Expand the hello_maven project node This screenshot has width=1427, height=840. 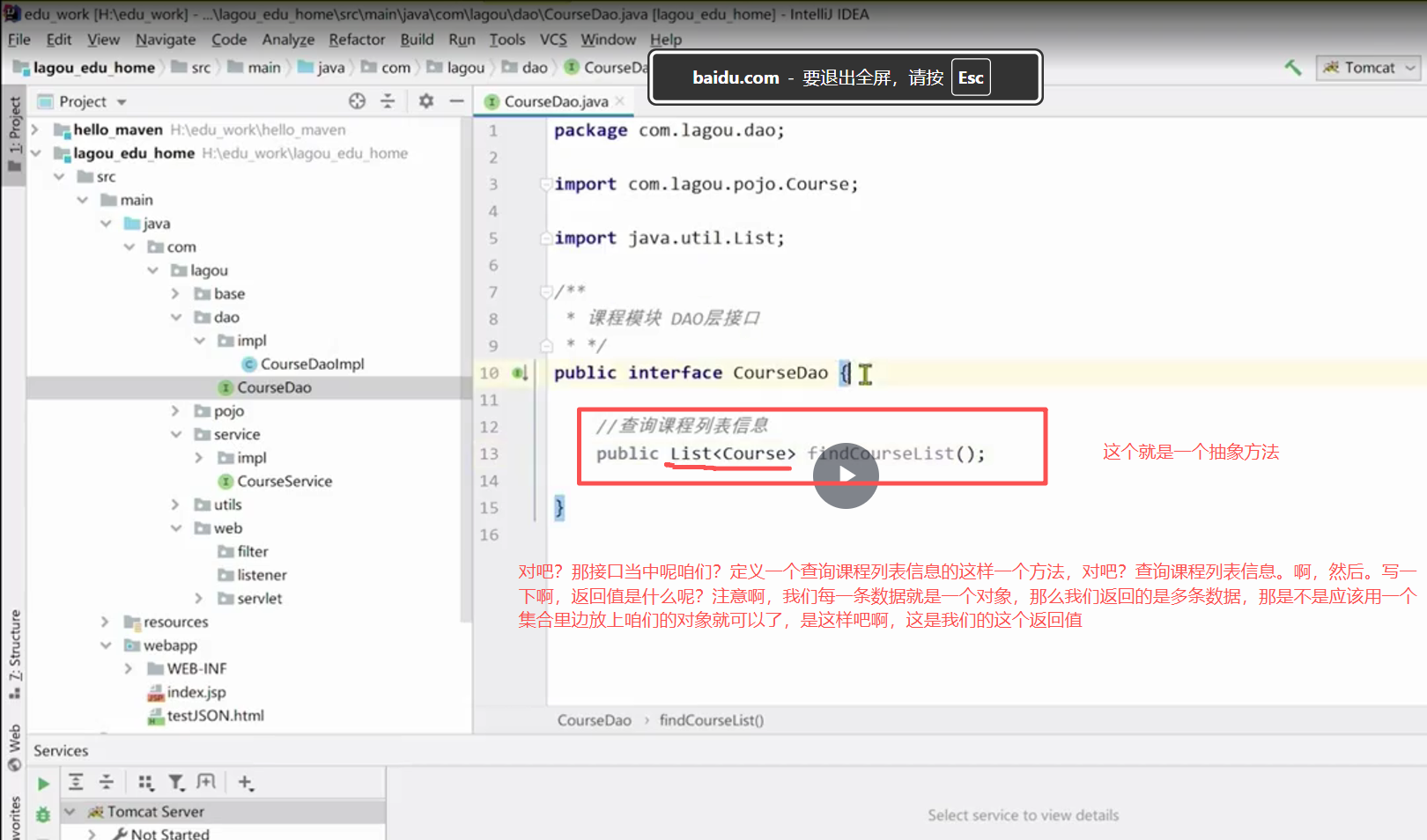coord(35,129)
